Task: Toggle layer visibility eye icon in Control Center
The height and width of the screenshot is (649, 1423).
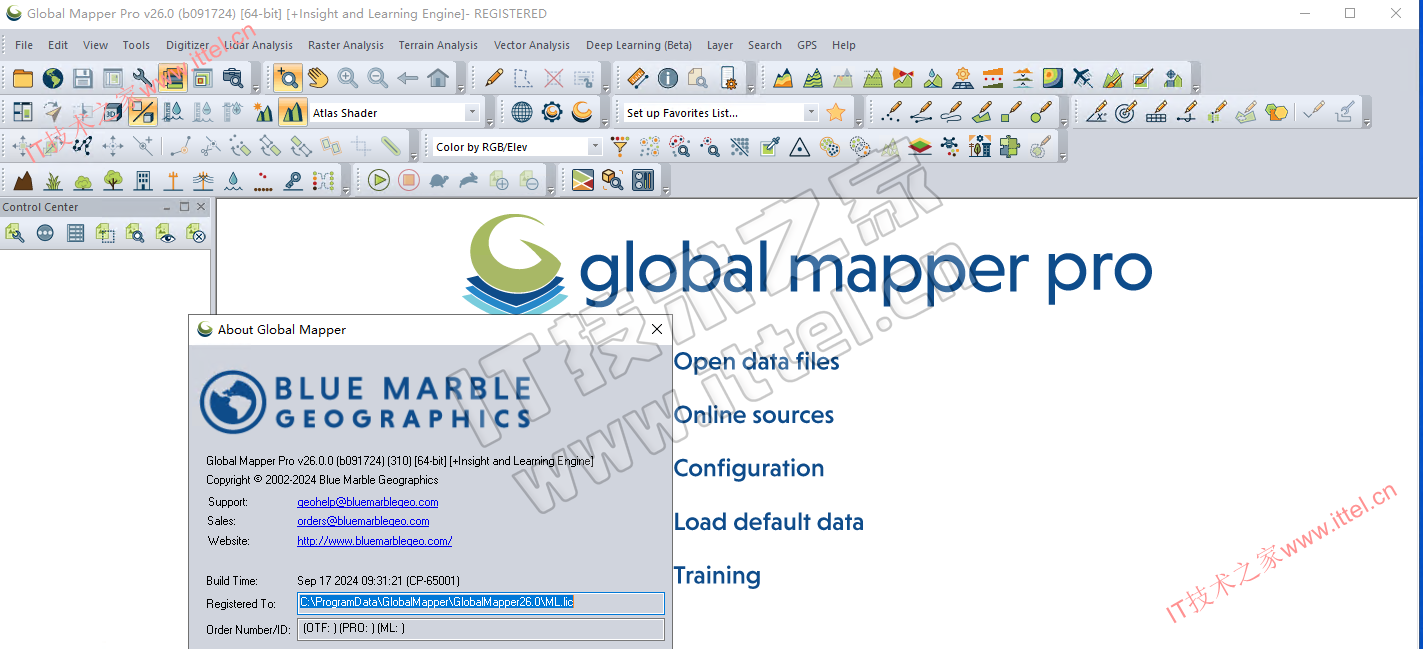Action: [x=166, y=233]
